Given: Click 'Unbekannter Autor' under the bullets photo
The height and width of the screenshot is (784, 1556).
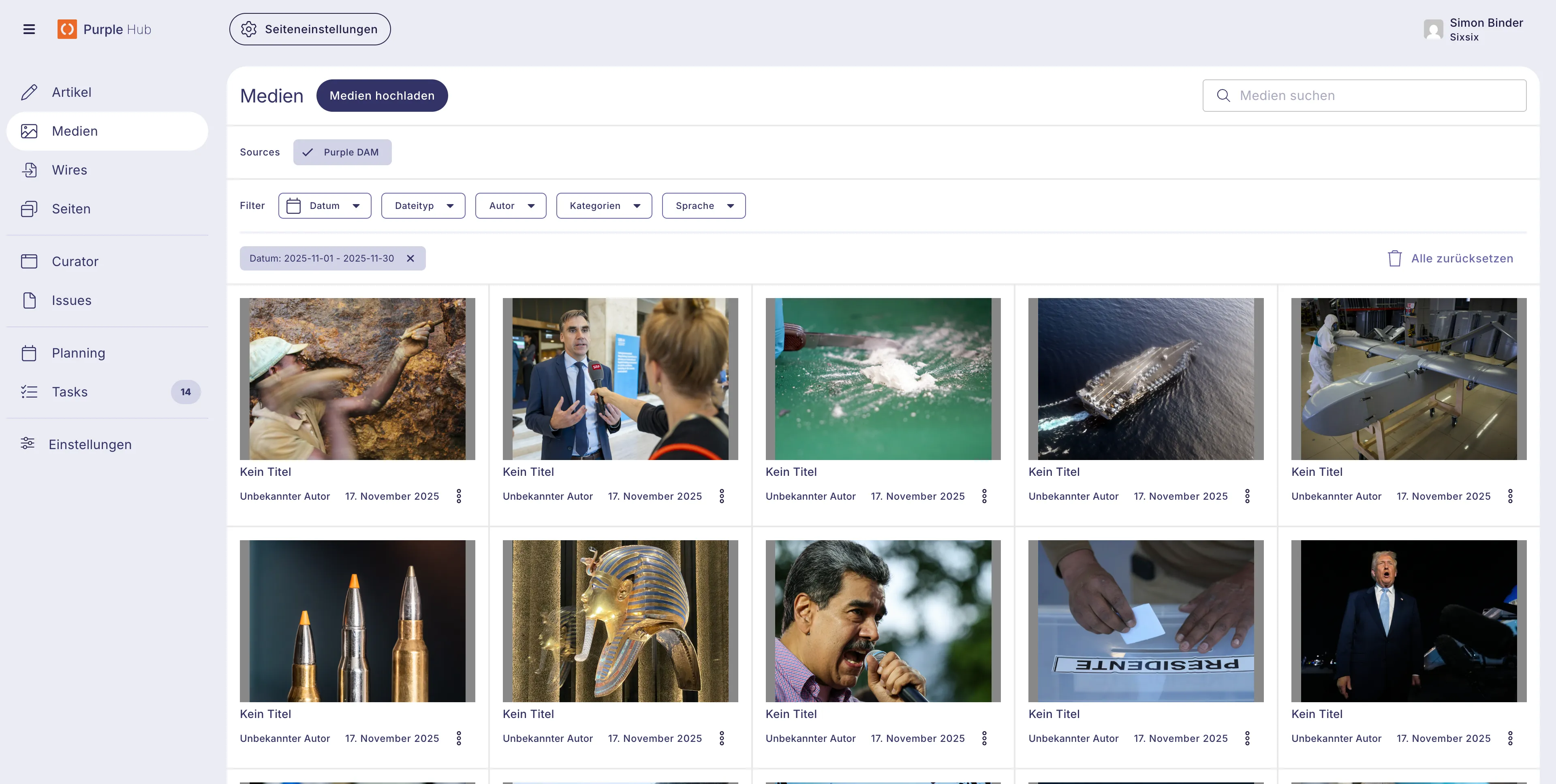Looking at the screenshot, I should point(285,738).
